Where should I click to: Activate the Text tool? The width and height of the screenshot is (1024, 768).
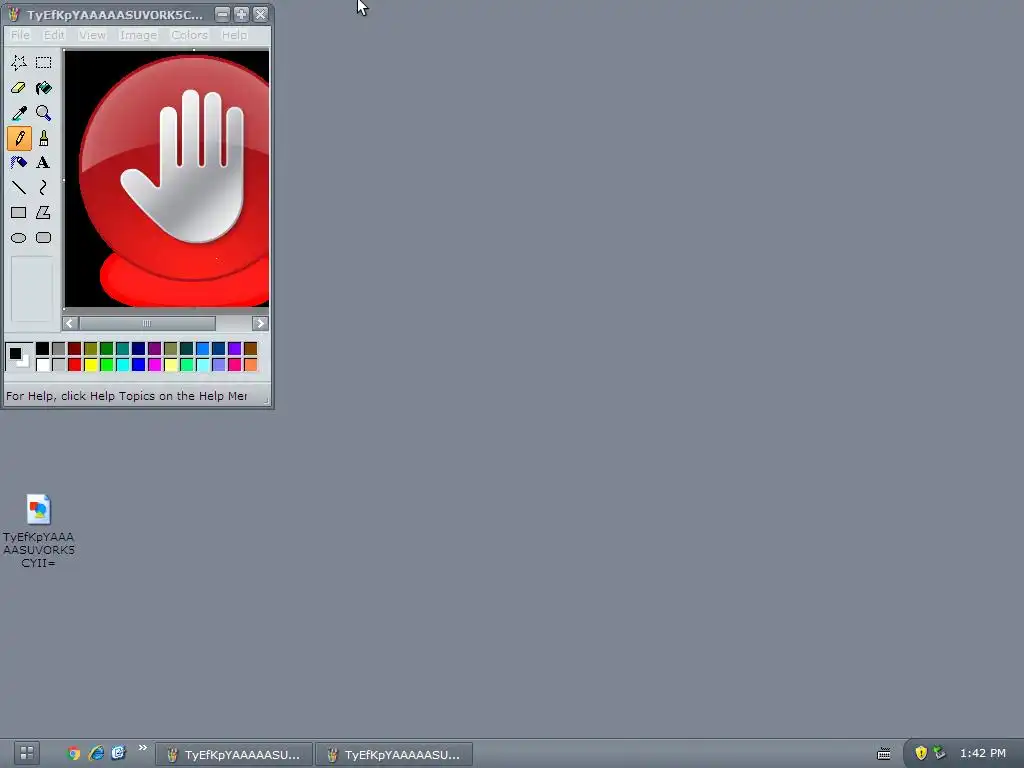[44, 163]
